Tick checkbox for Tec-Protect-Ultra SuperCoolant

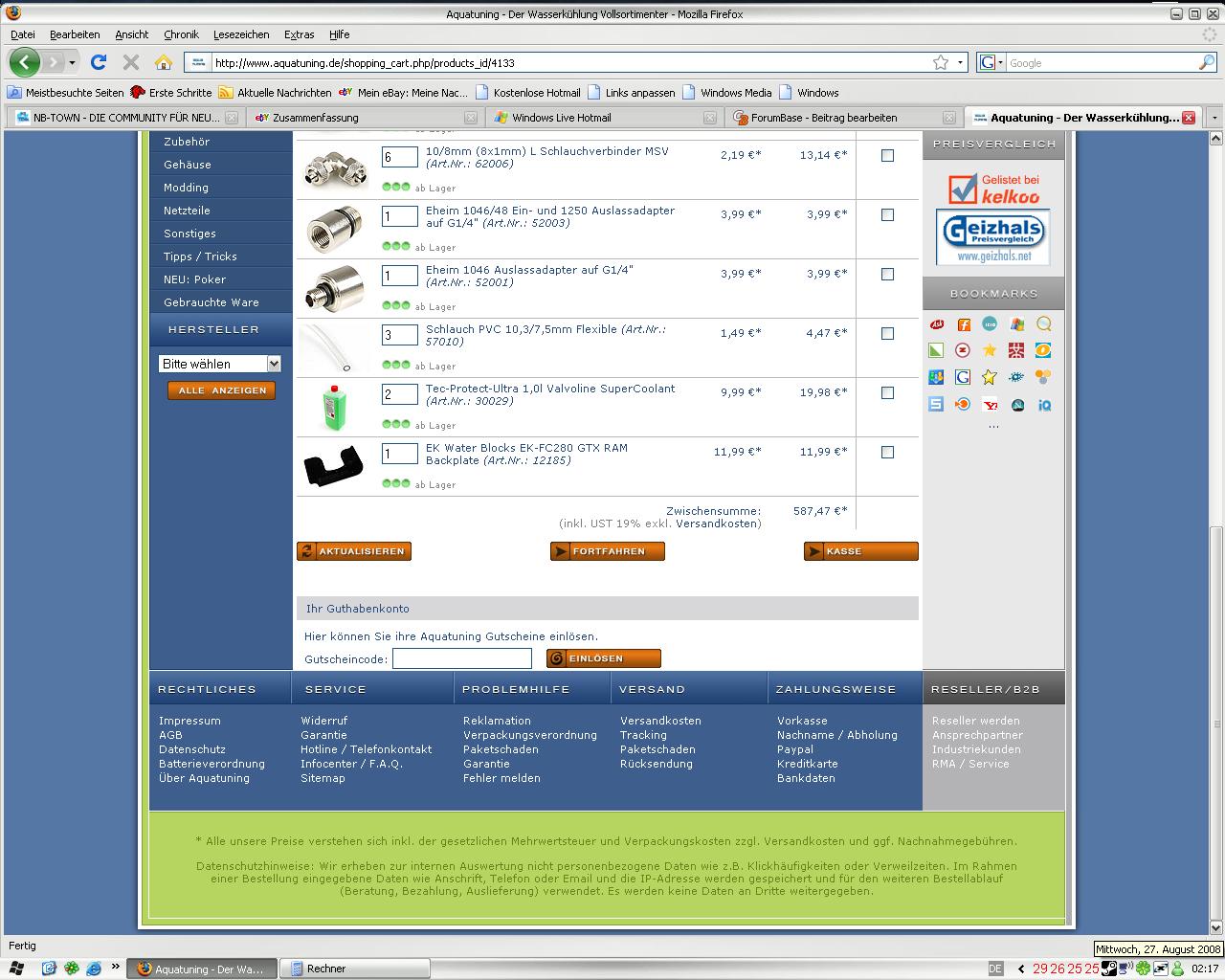tap(887, 392)
